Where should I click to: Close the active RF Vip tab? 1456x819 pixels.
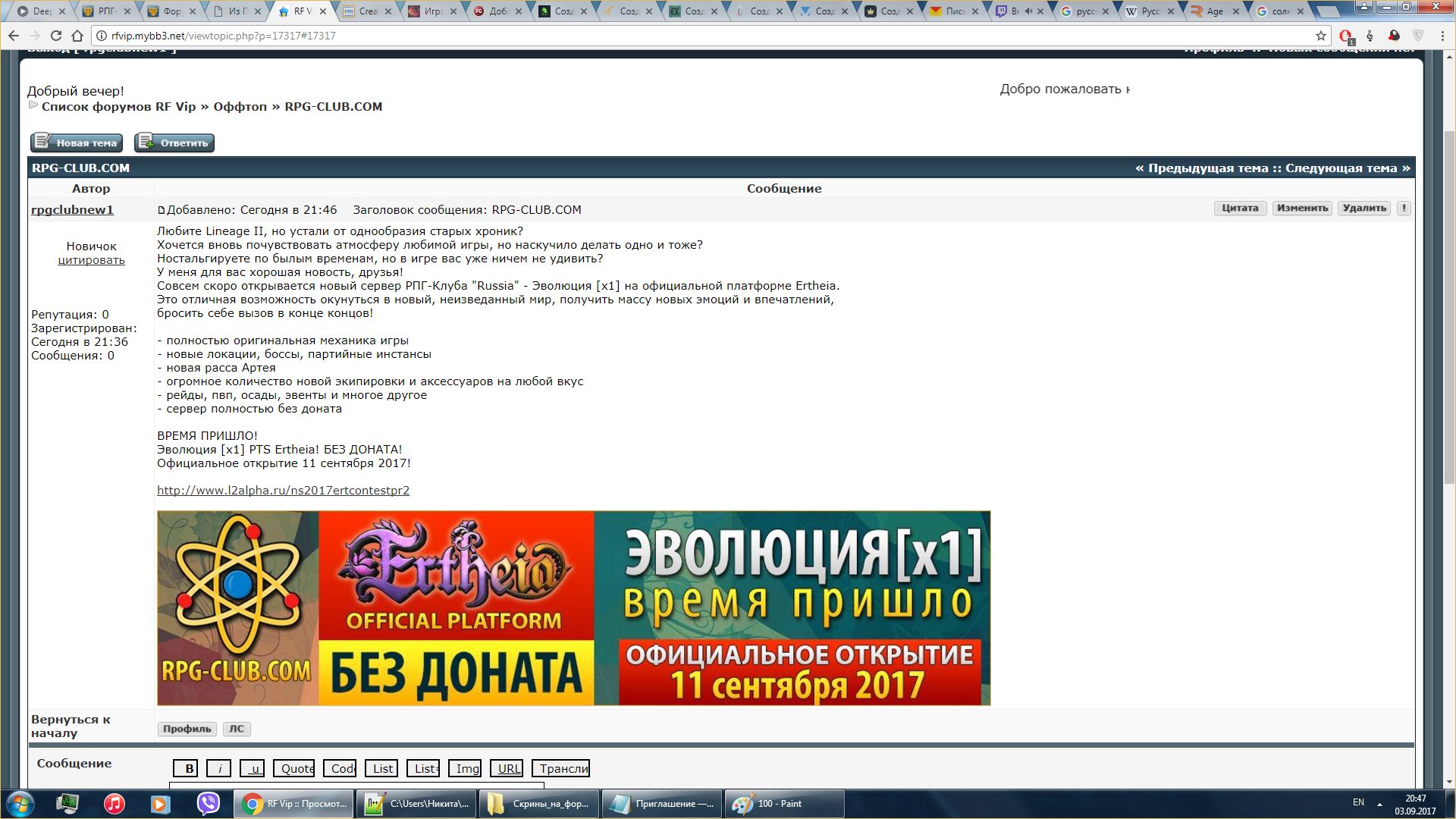coord(322,11)
